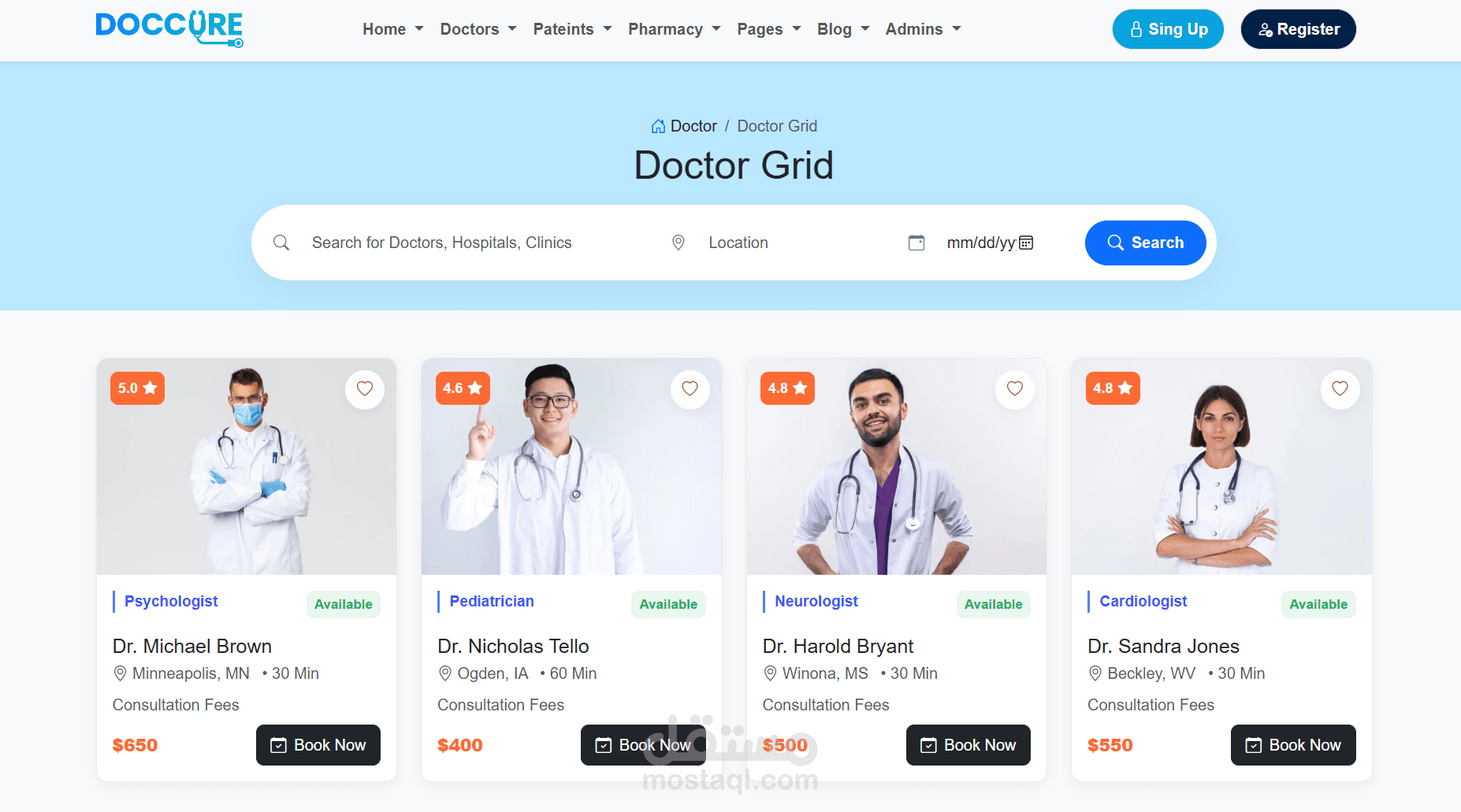Image resolution: width=1461 pixels, height=812 pixels.
Task: Expand the Pharmacy dropdown menu
Action: pyautogui.click(x=675, y=29)
